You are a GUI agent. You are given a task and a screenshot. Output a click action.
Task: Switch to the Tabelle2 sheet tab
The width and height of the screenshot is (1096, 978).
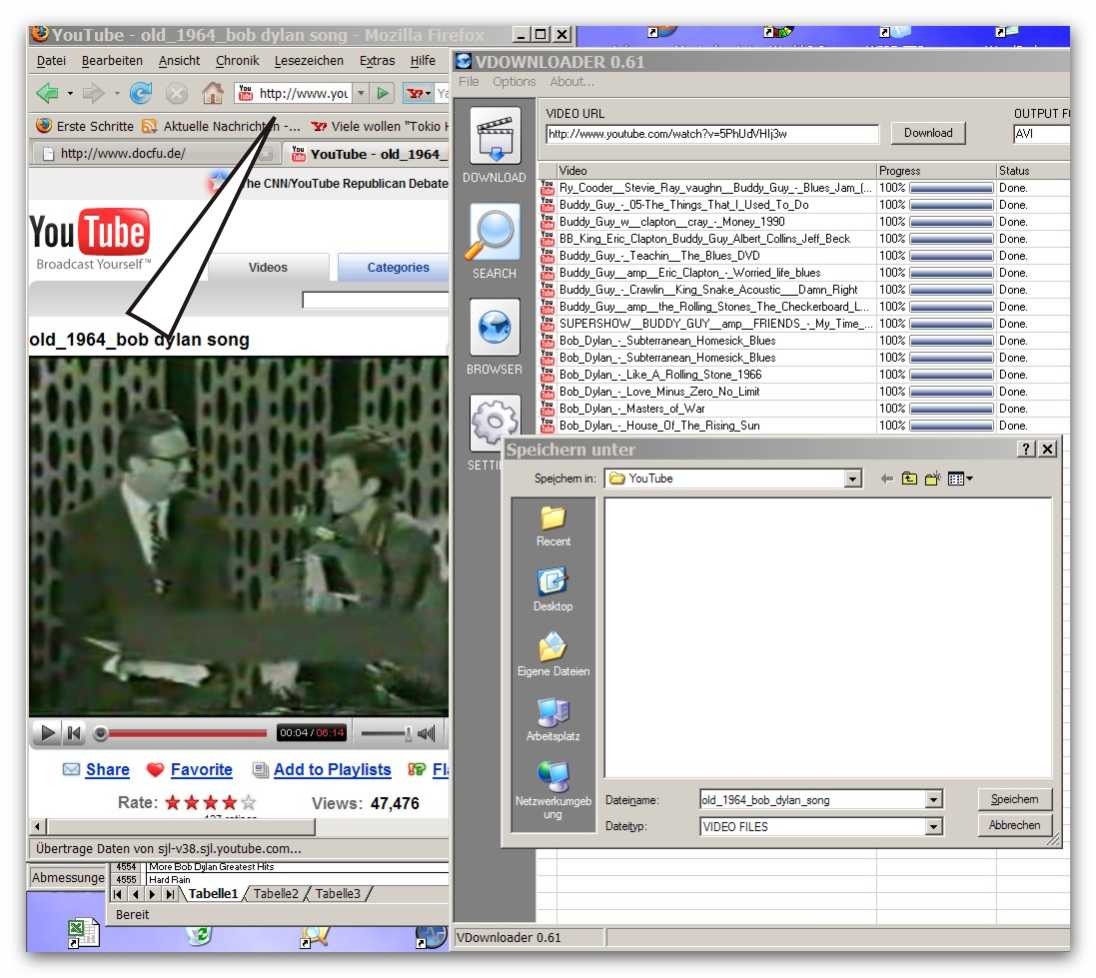(x=275, y=894)
